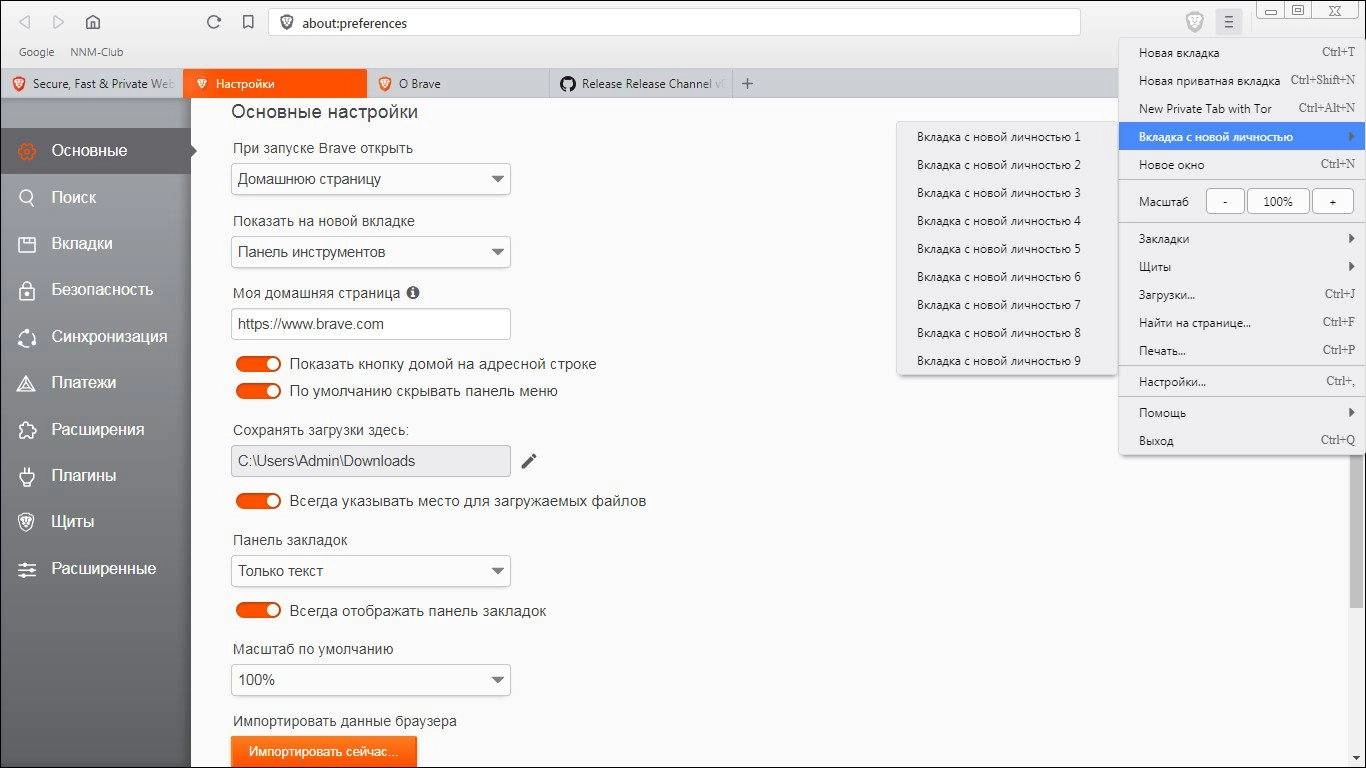Expand Помощь submenu
This screenshot has height=768, width=1366.
(1242, 413)
